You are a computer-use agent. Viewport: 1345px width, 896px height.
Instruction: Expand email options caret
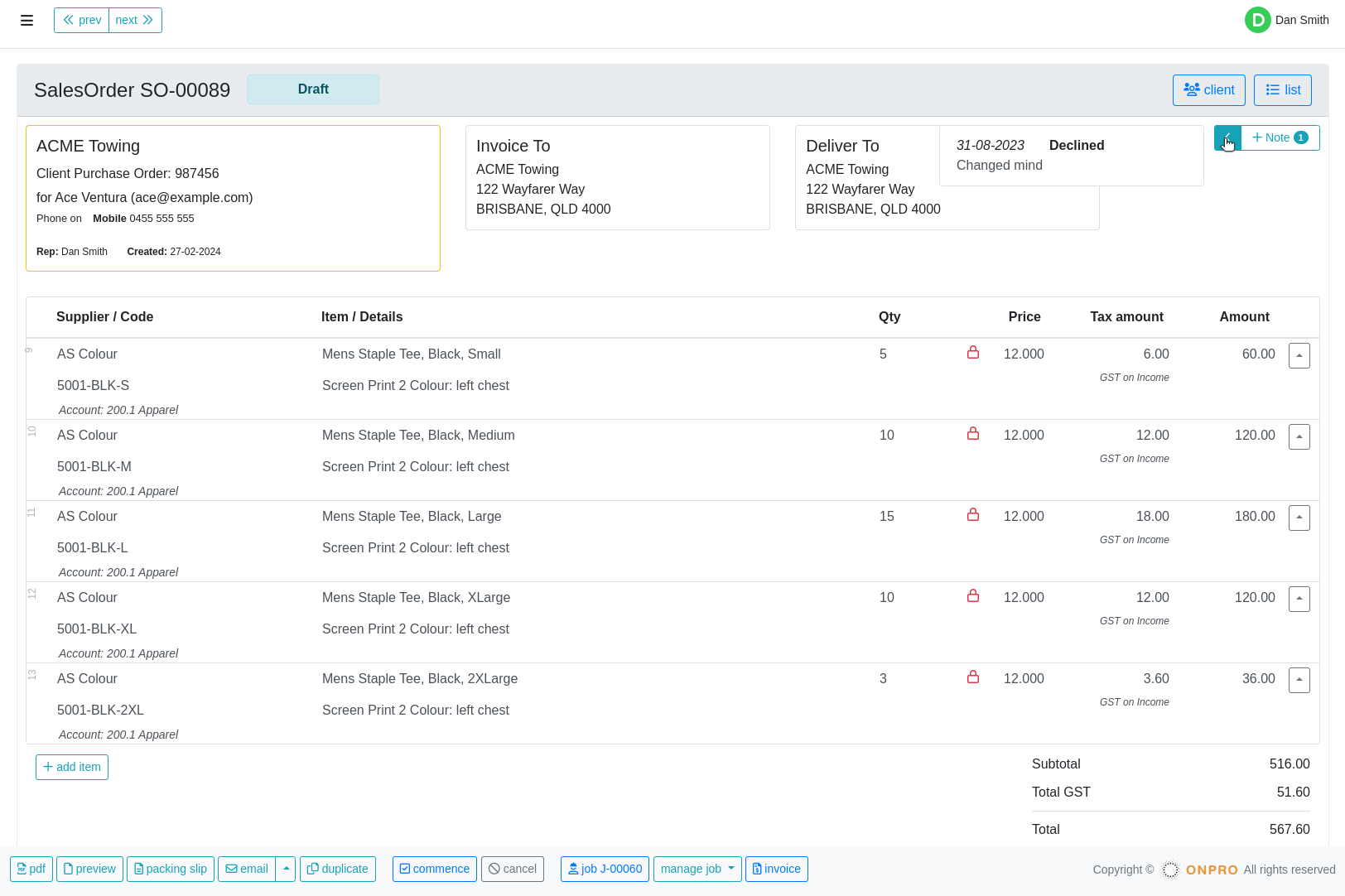(286, 869)
